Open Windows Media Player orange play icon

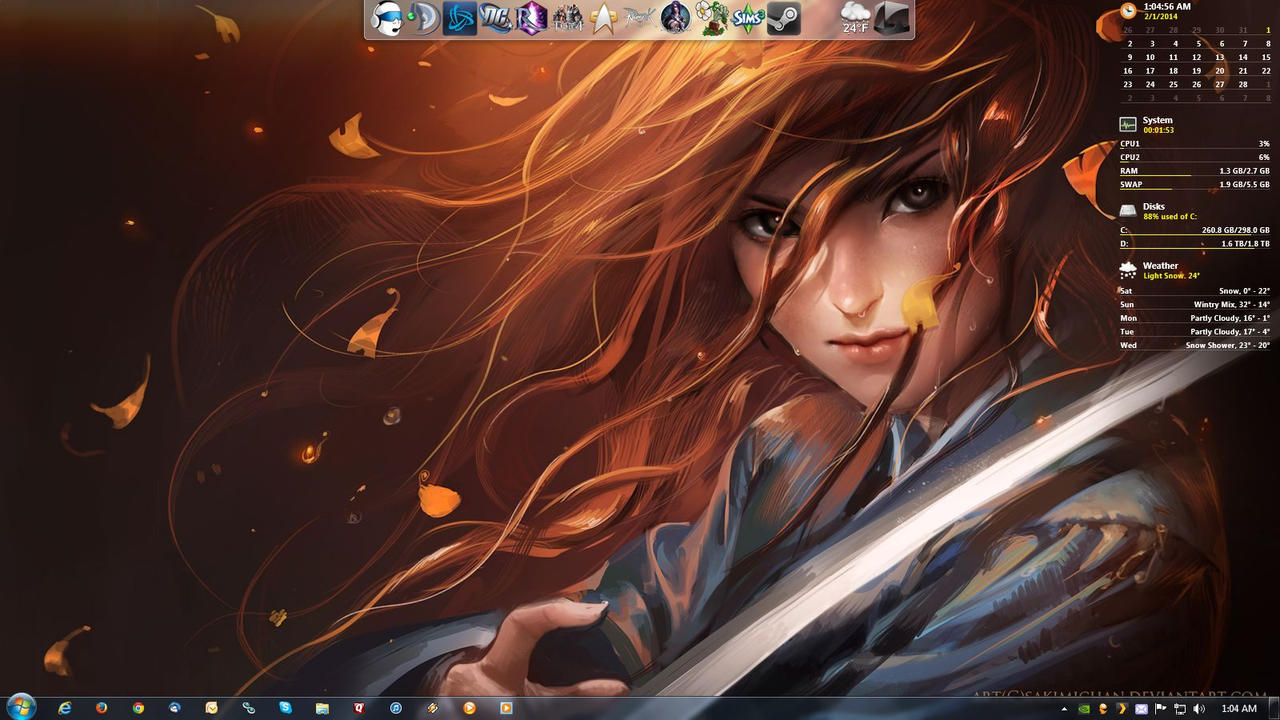pyautogui.click(x=469, y=708)
